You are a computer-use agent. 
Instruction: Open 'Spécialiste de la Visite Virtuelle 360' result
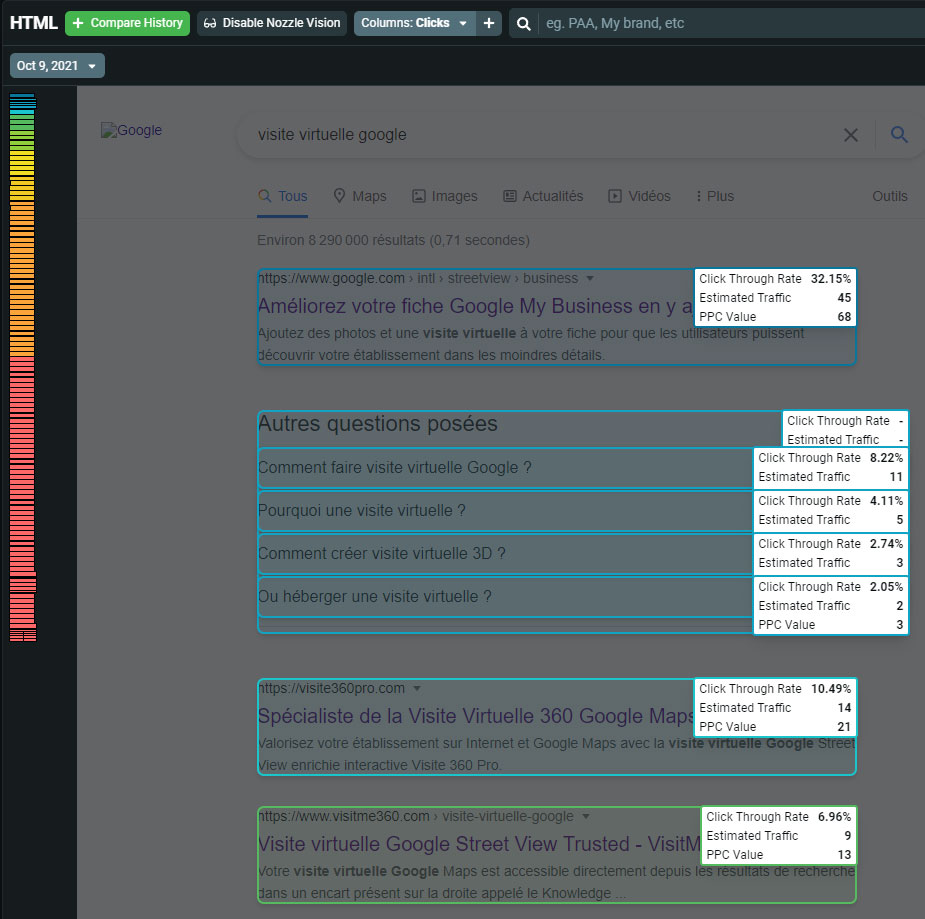point(475,716)
